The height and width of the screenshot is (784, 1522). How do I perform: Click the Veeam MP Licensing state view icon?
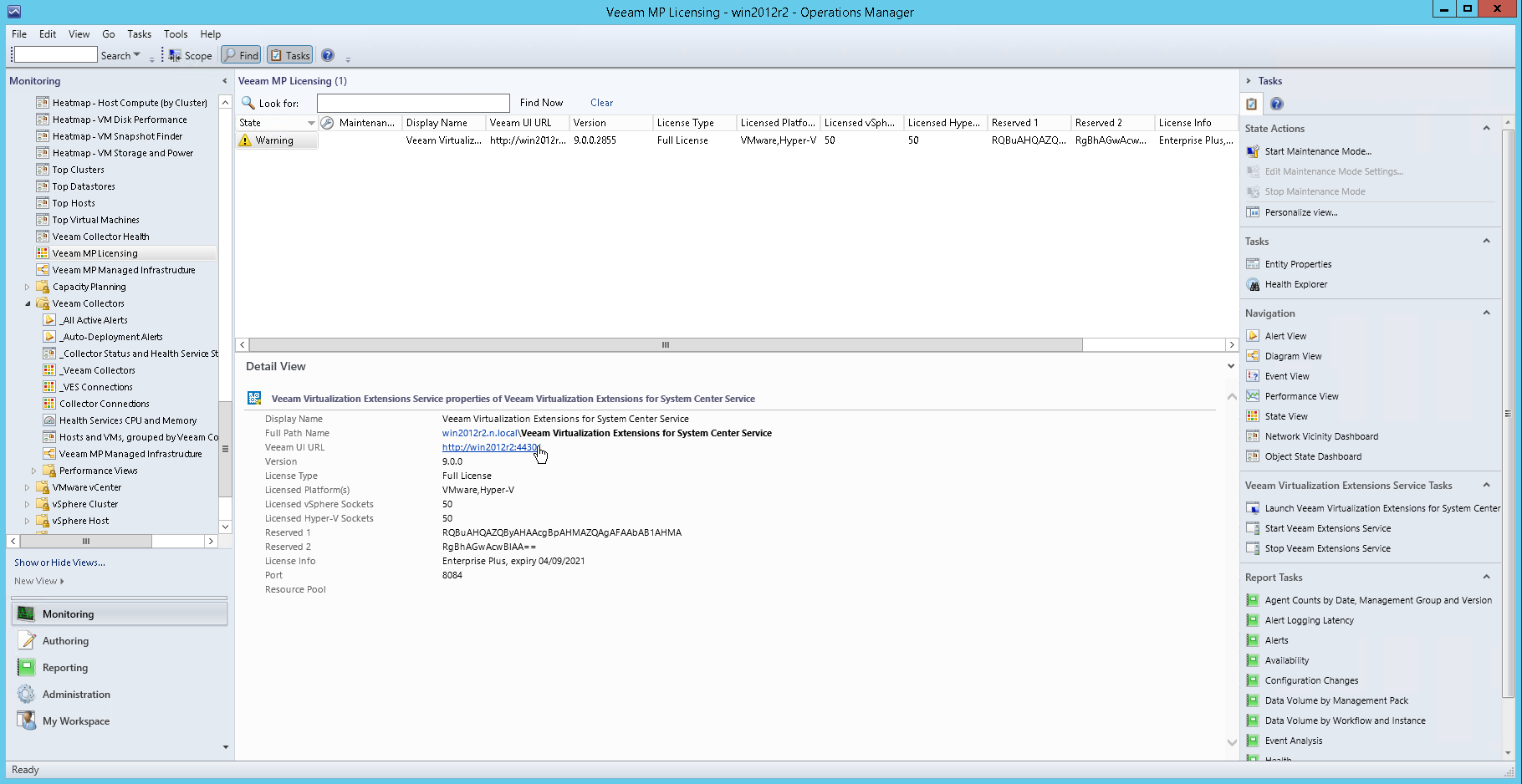pos(43,253)
